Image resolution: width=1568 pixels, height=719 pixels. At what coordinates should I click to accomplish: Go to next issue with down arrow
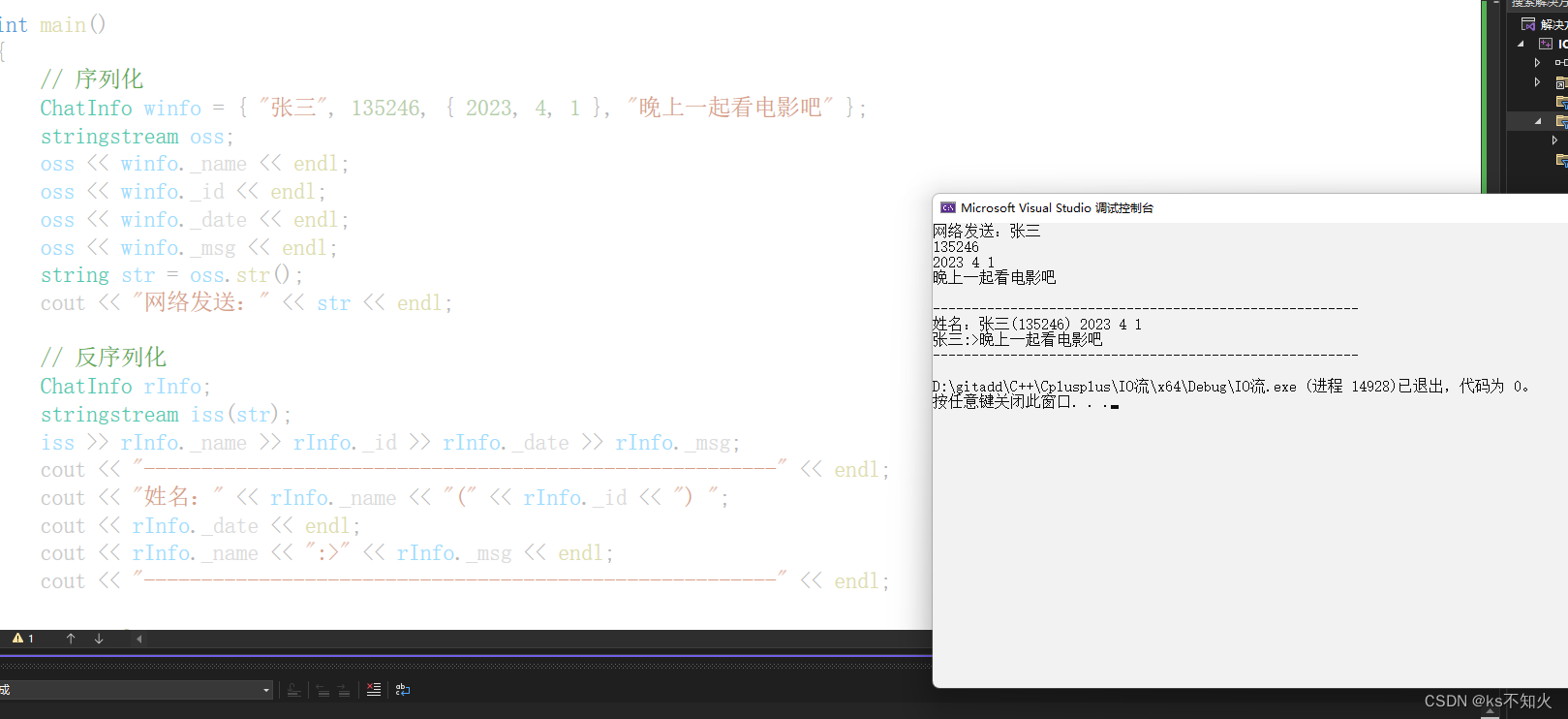click(x=99, y=639)
